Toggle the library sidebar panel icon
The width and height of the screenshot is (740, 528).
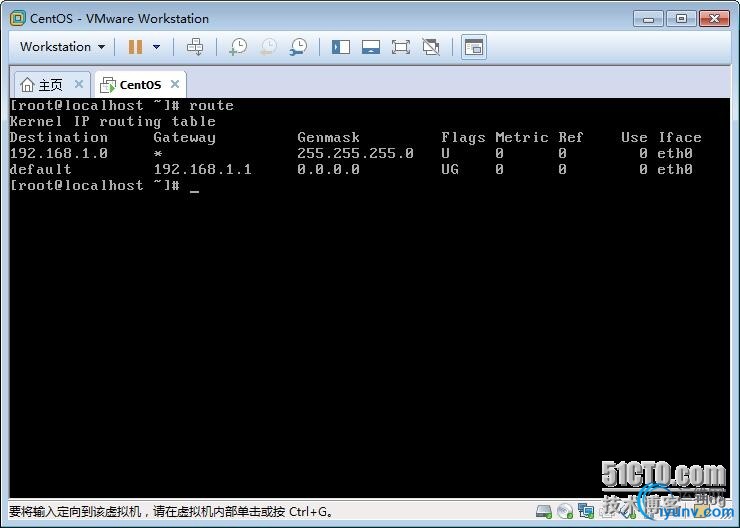coord(341,47)
